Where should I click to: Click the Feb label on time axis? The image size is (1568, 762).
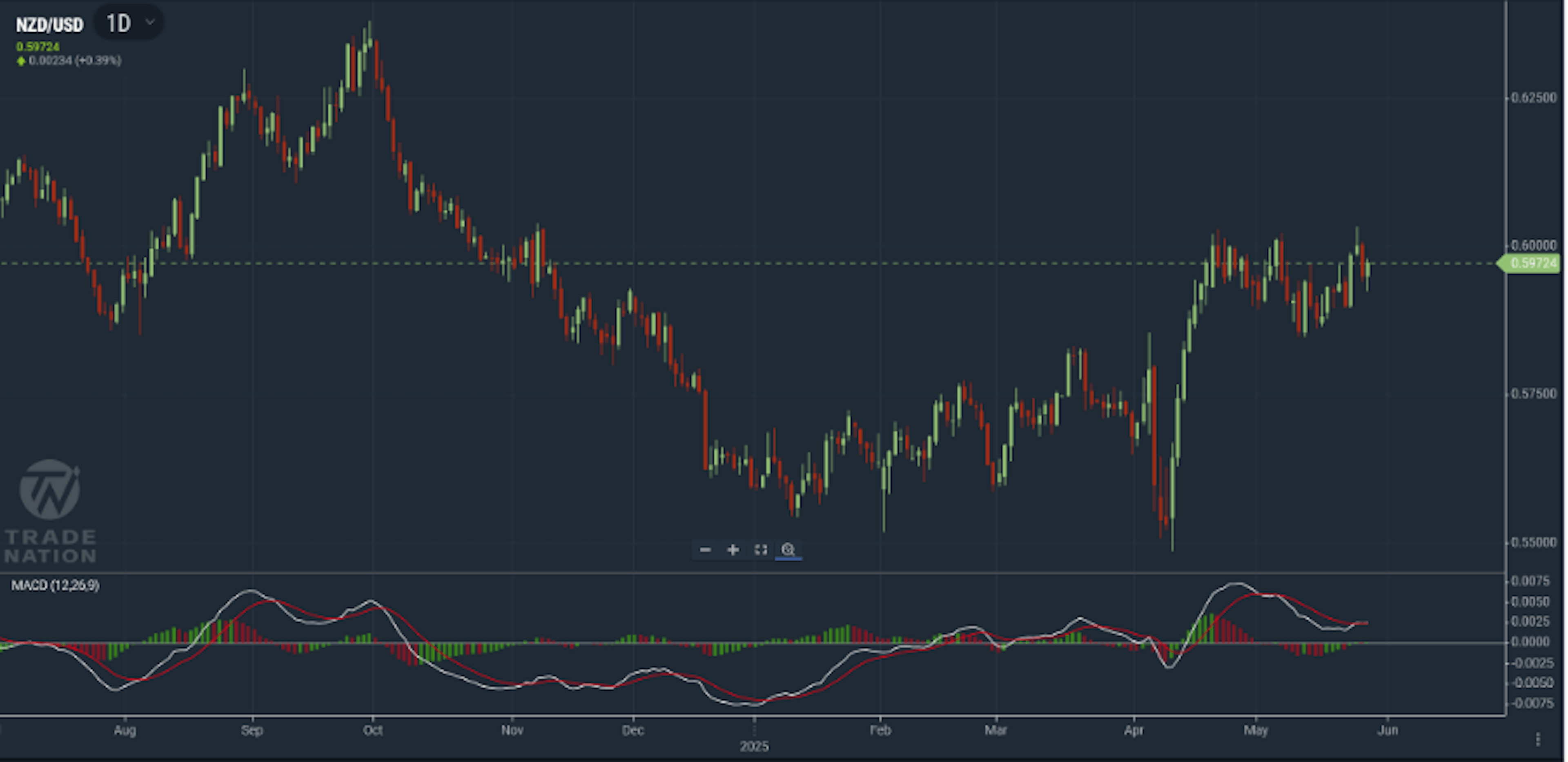pos(880,730)
